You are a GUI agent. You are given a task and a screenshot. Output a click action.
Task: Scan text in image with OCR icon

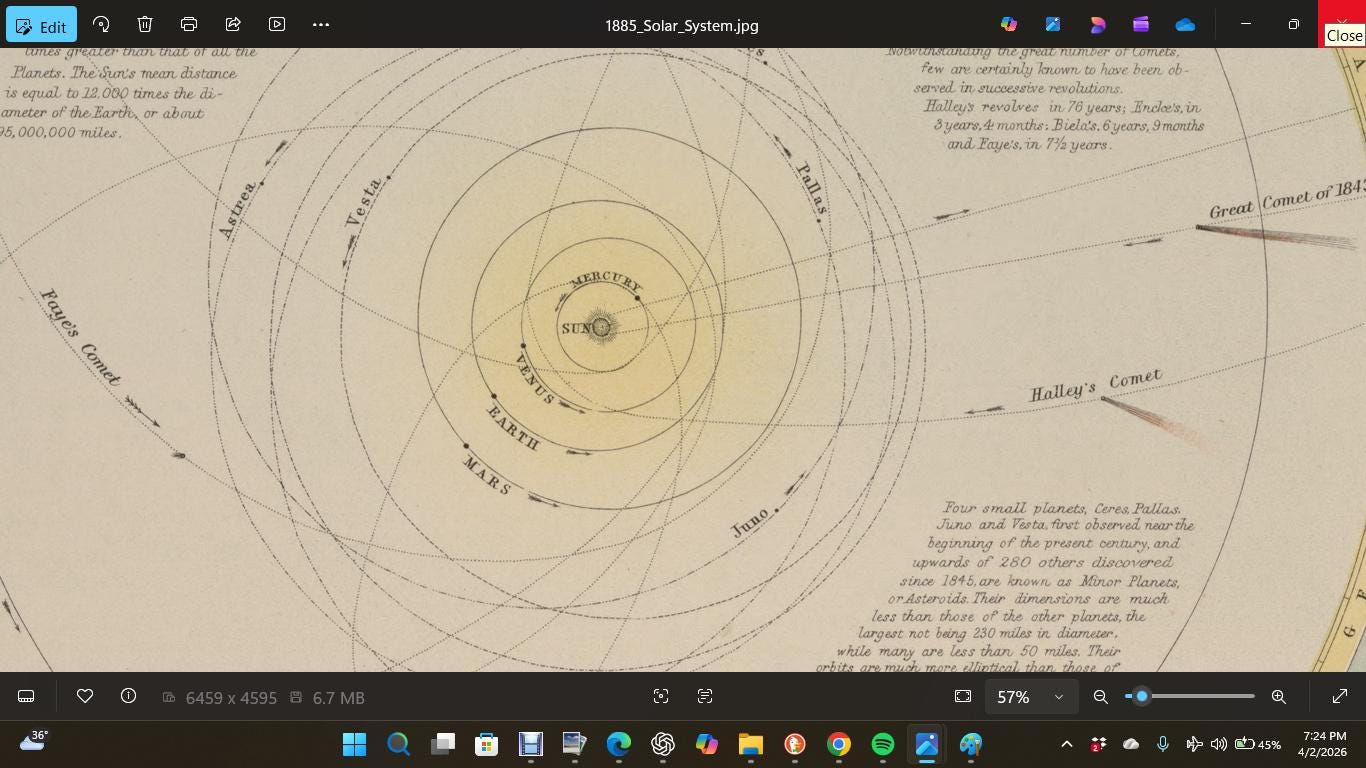[x=705, y=696]
